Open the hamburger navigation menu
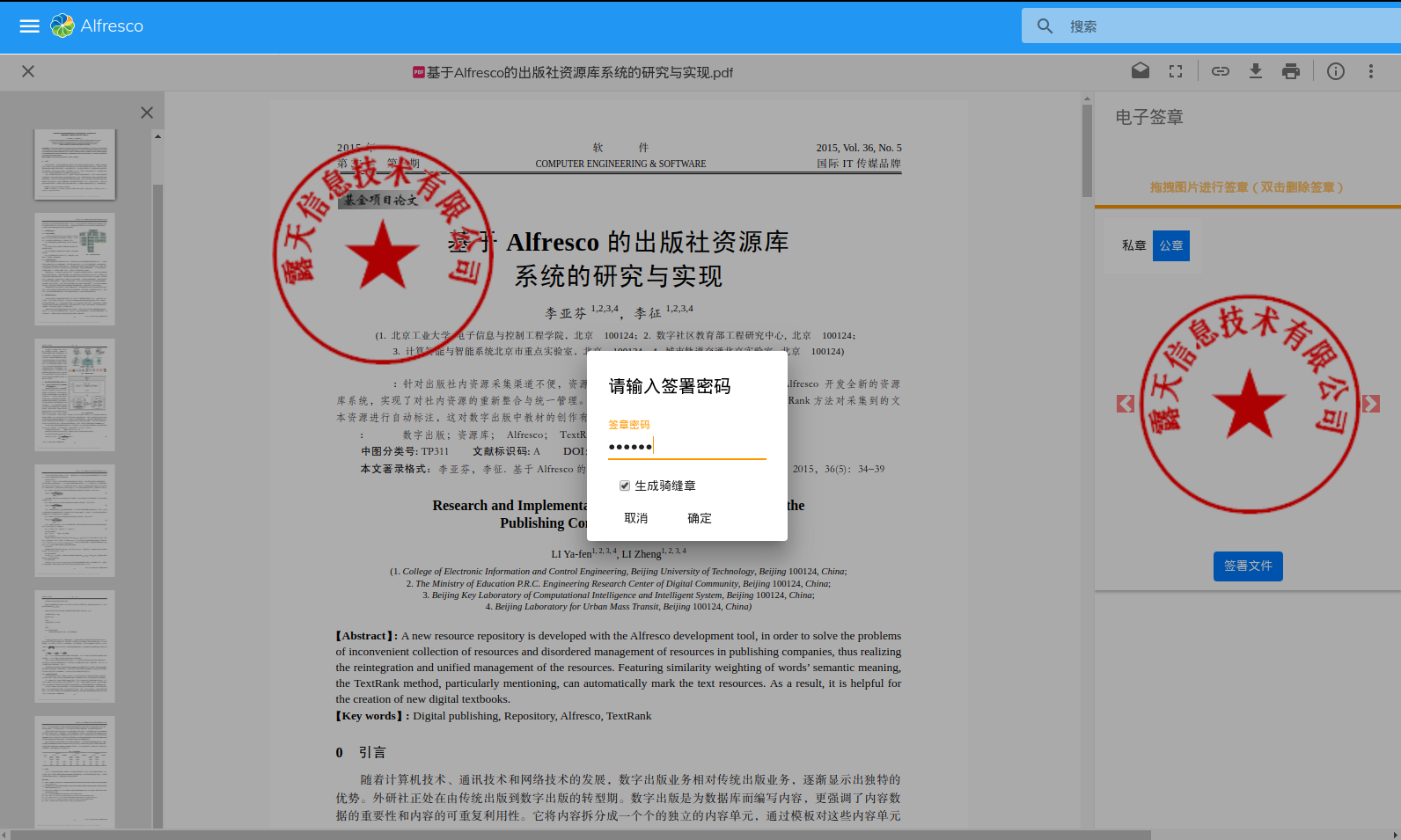This screenshot has width=1401, height=840. pyautogui.click(x=30, y=26)
